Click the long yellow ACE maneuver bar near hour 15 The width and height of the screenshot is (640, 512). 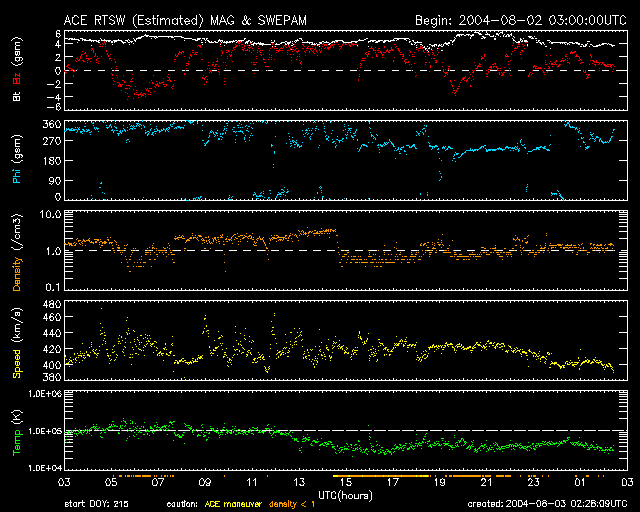(381, 476)
